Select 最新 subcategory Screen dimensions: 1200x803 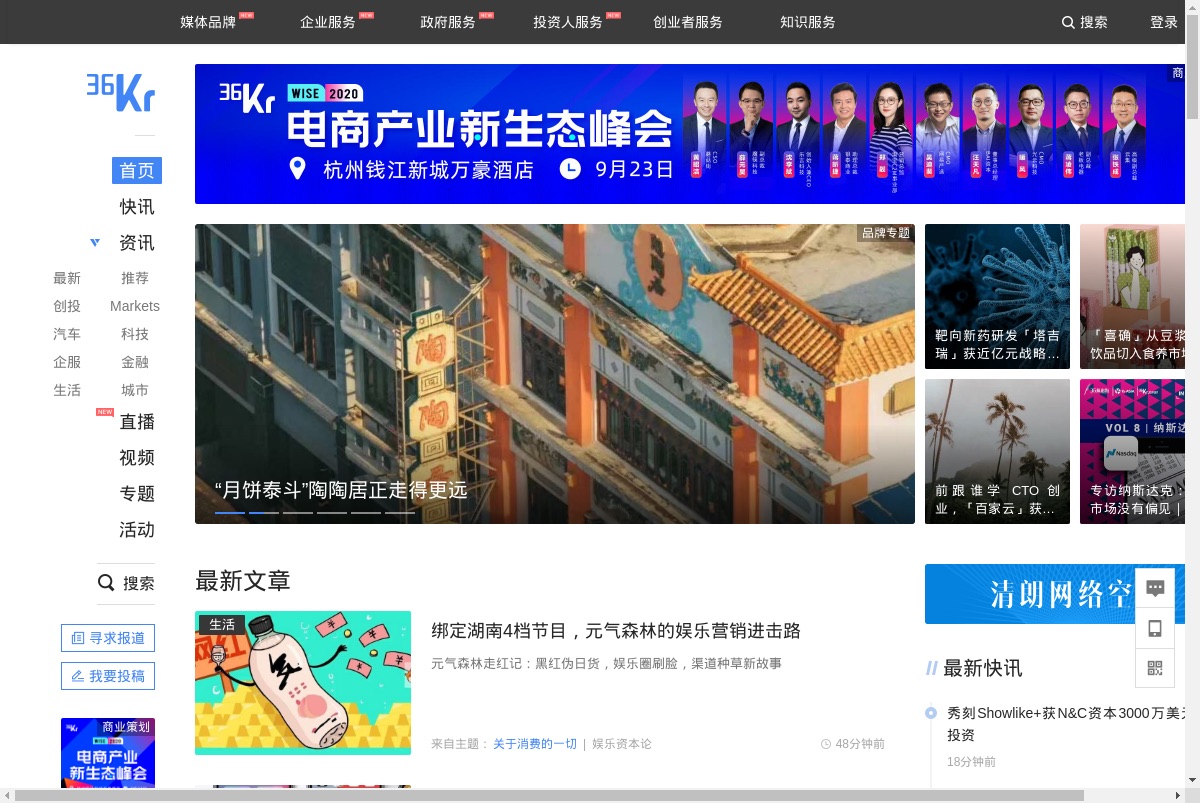(67, 278)
